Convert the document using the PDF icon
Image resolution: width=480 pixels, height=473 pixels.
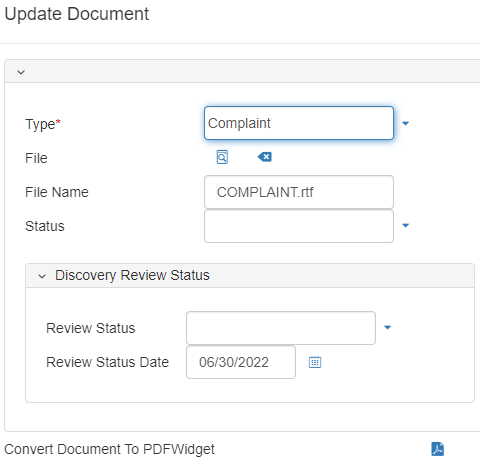pyautogui.click(x=437, y=449)
